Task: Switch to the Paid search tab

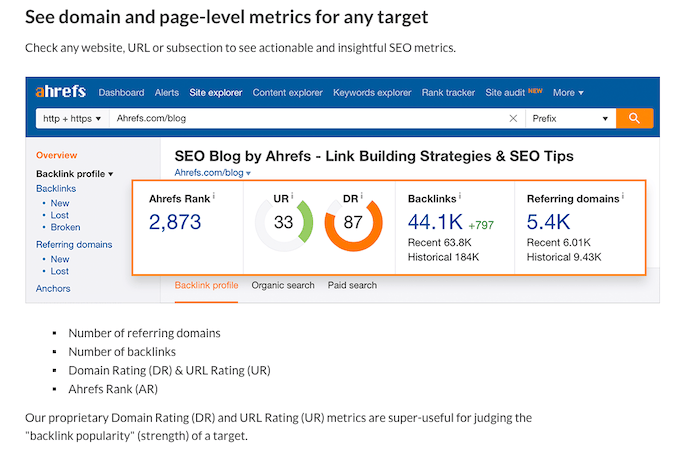Action: coord(352,285)
